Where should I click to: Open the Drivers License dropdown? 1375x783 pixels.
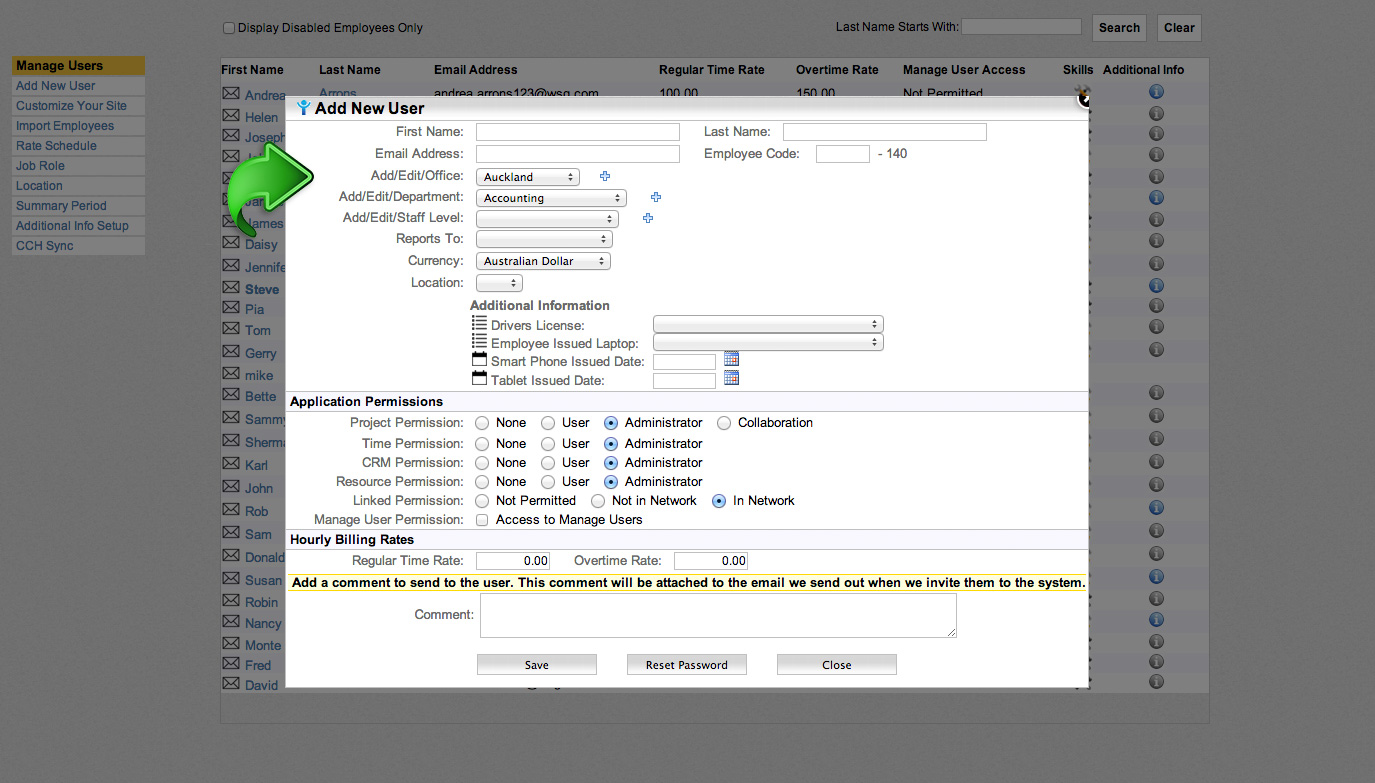coord(767,324)
